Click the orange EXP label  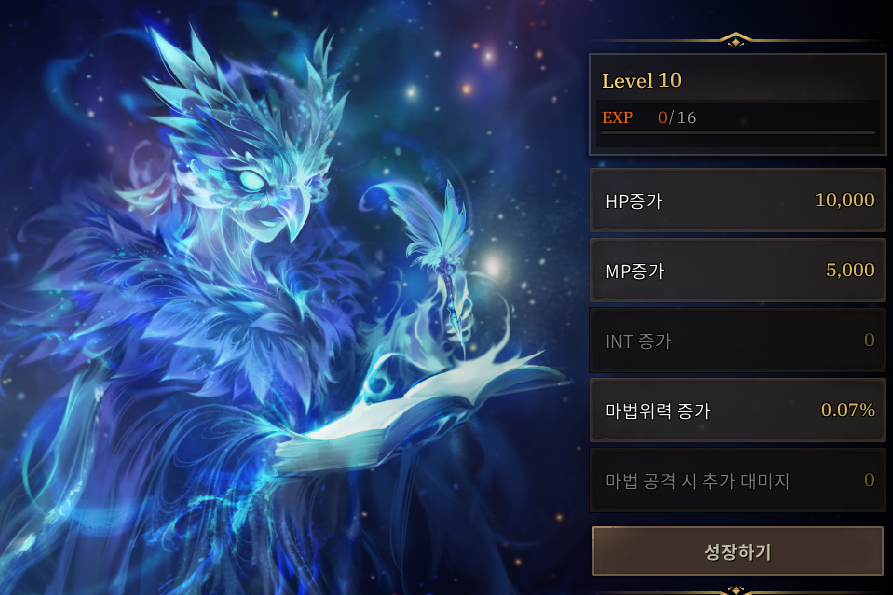[x=618, y=117]
